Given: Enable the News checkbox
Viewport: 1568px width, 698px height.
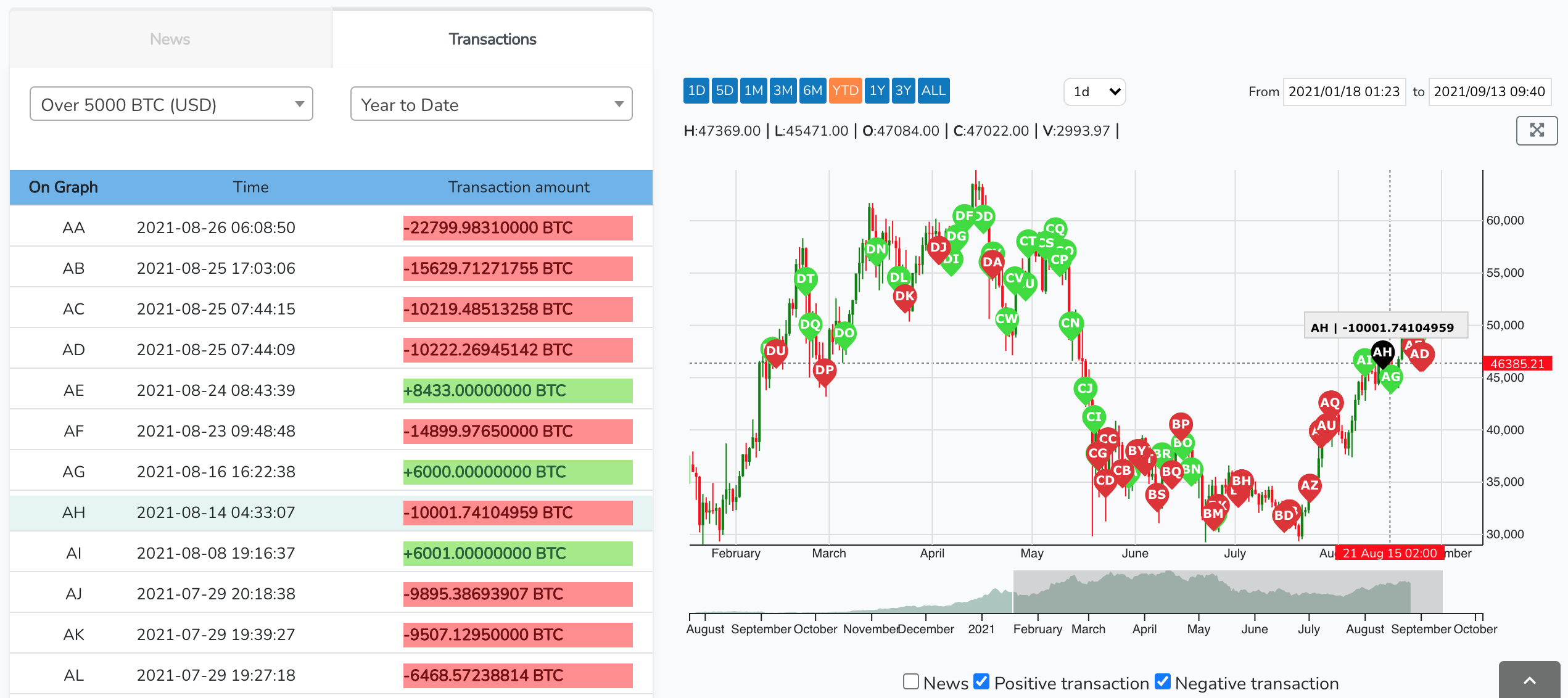Looking at the screenshot, I should click(910, 681).
